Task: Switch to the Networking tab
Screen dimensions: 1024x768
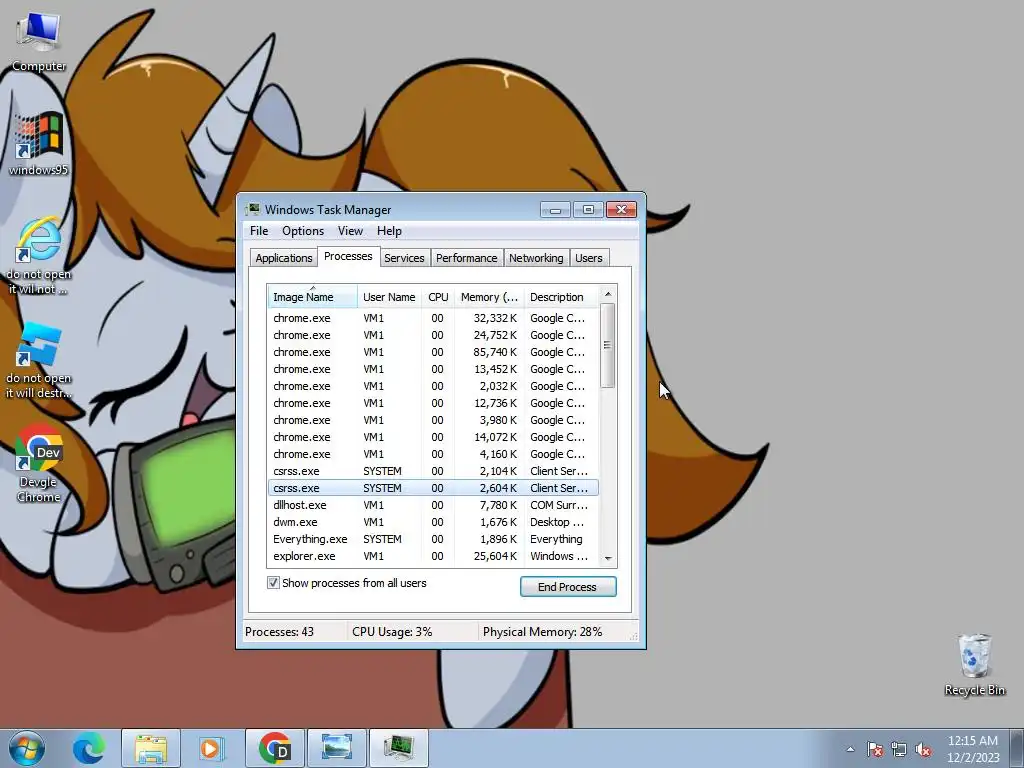Action: 536,258
